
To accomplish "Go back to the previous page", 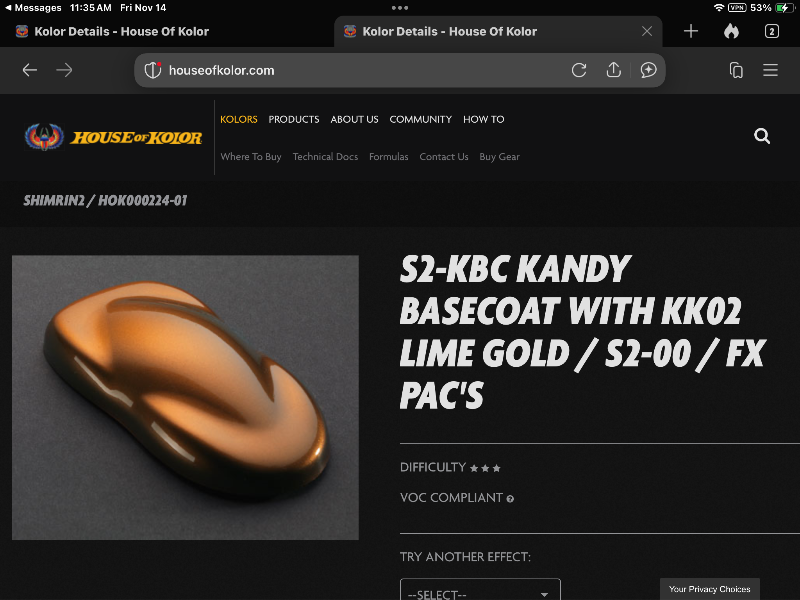I will [x=30, y=70].
